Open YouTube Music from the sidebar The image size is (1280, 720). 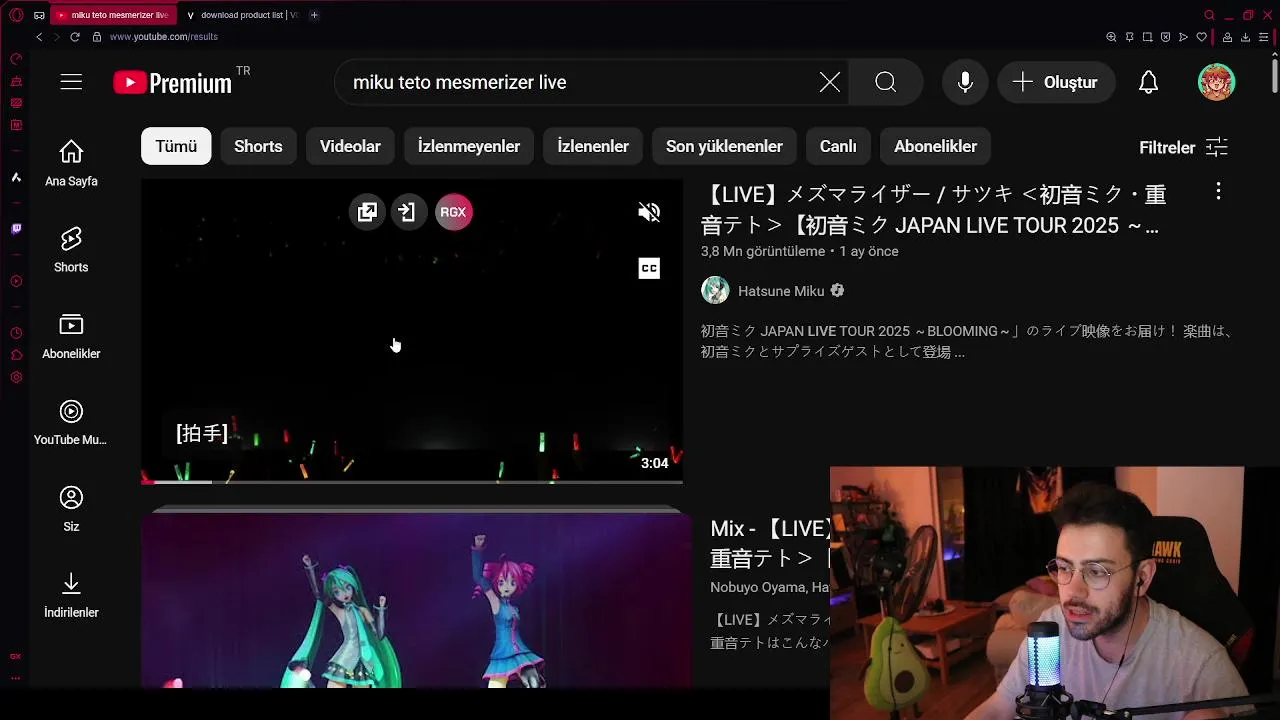coord(71,422)
